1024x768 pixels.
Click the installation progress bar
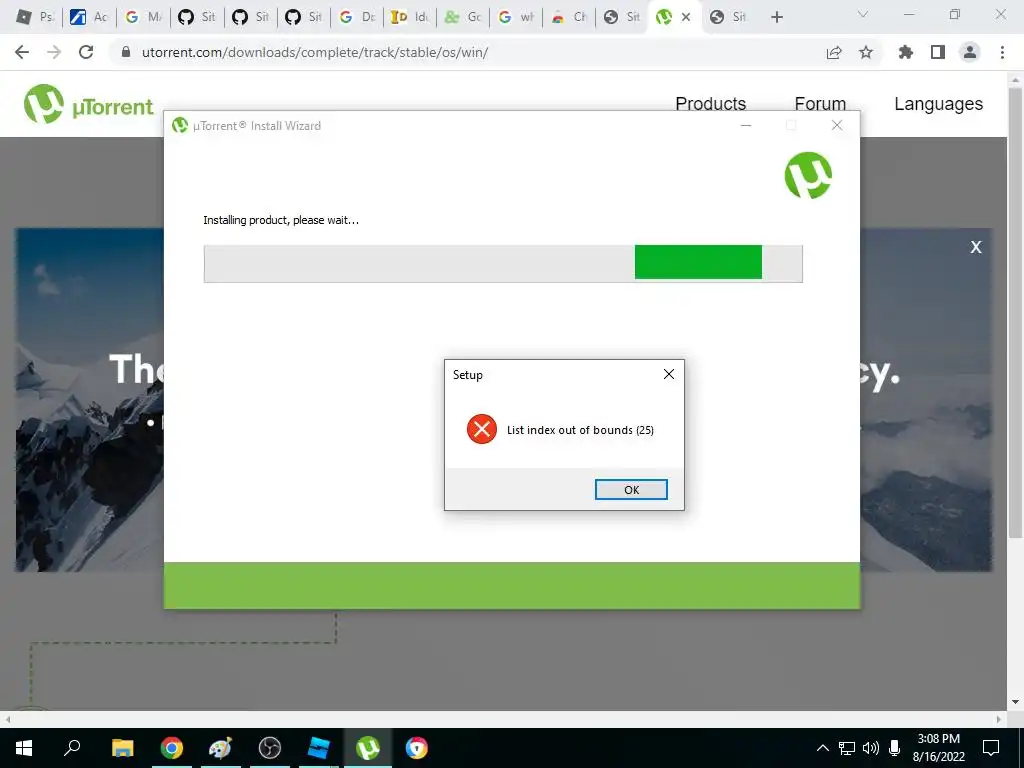(x=503, y=263)
